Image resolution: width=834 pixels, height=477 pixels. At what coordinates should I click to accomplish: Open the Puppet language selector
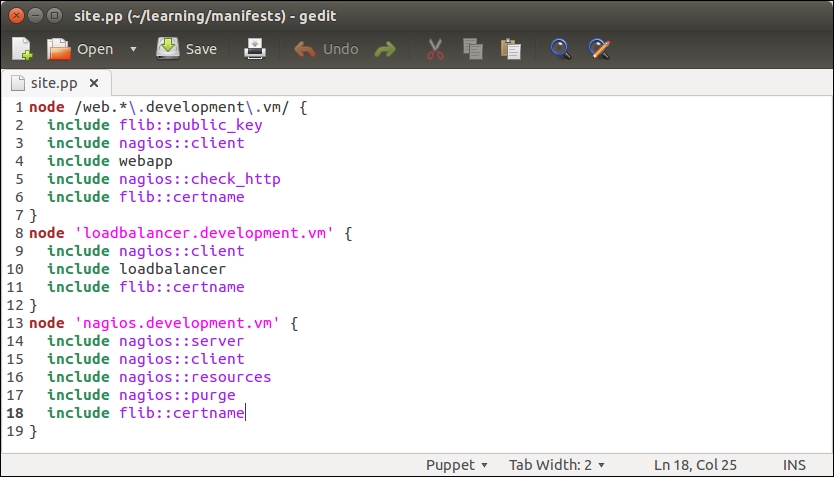[x=456, y=465]
